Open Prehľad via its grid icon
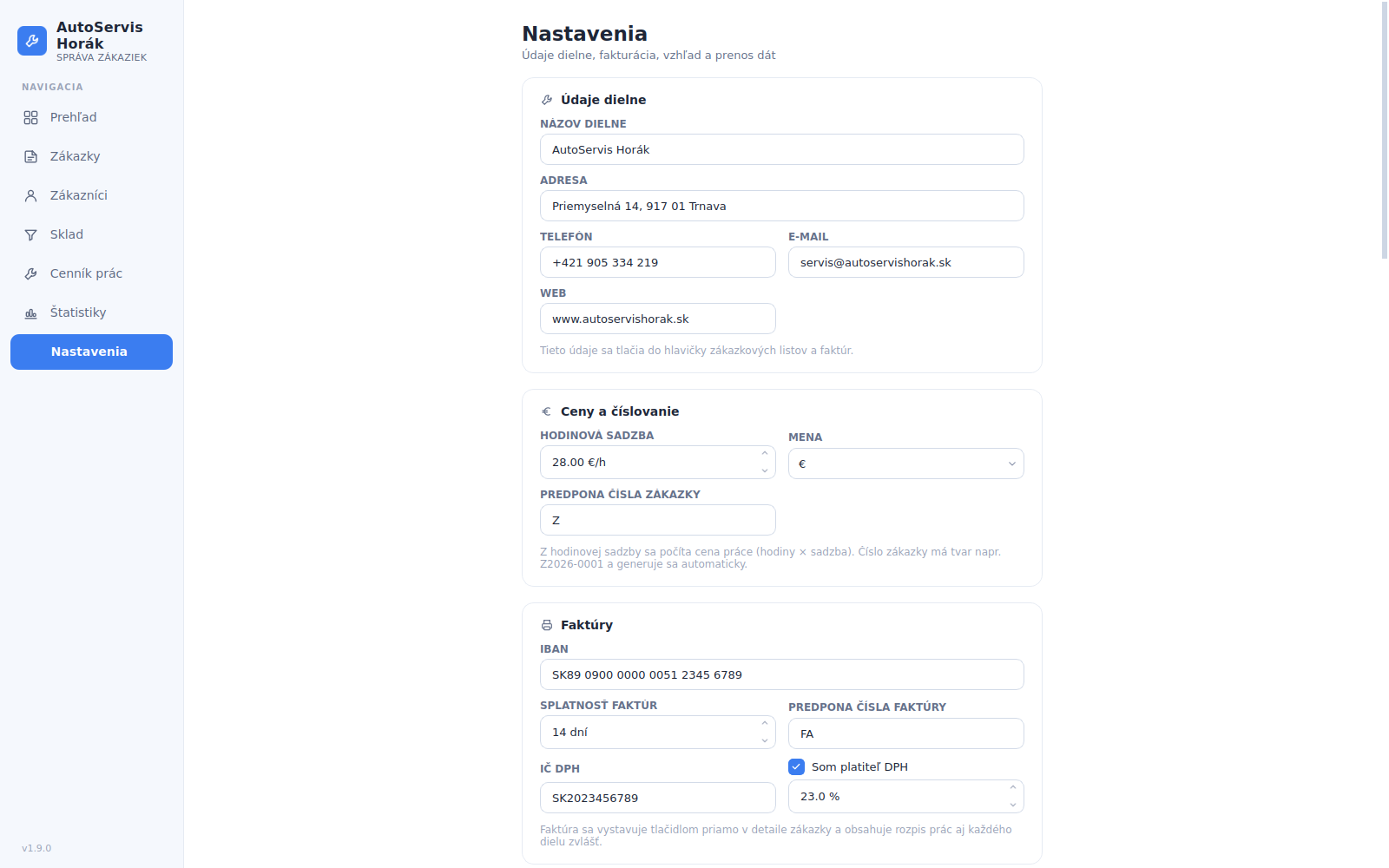 pyautogui.click(x=31, y=117)
